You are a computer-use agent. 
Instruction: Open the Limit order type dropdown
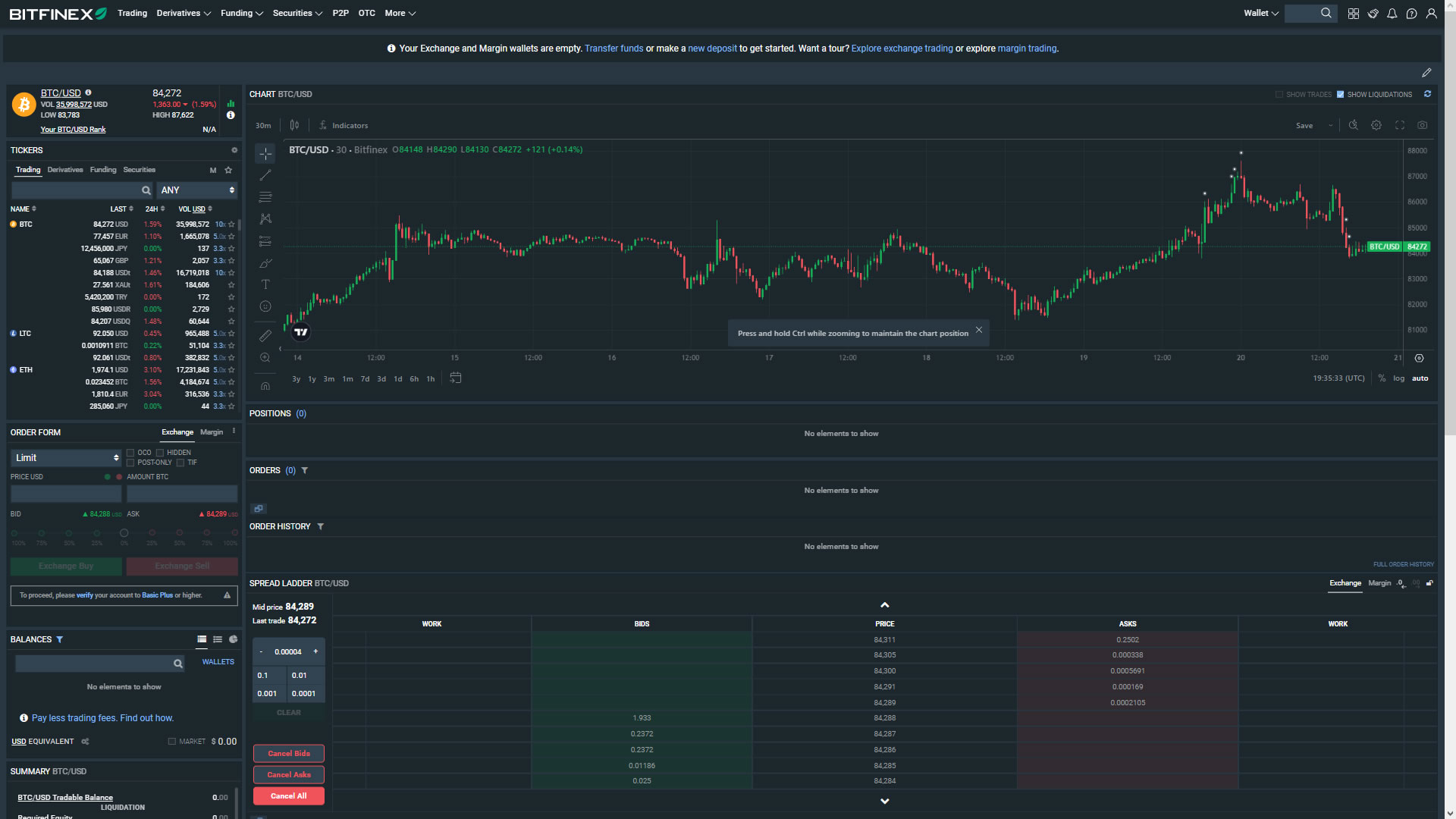pyautogui.click(x=65, y=457)
